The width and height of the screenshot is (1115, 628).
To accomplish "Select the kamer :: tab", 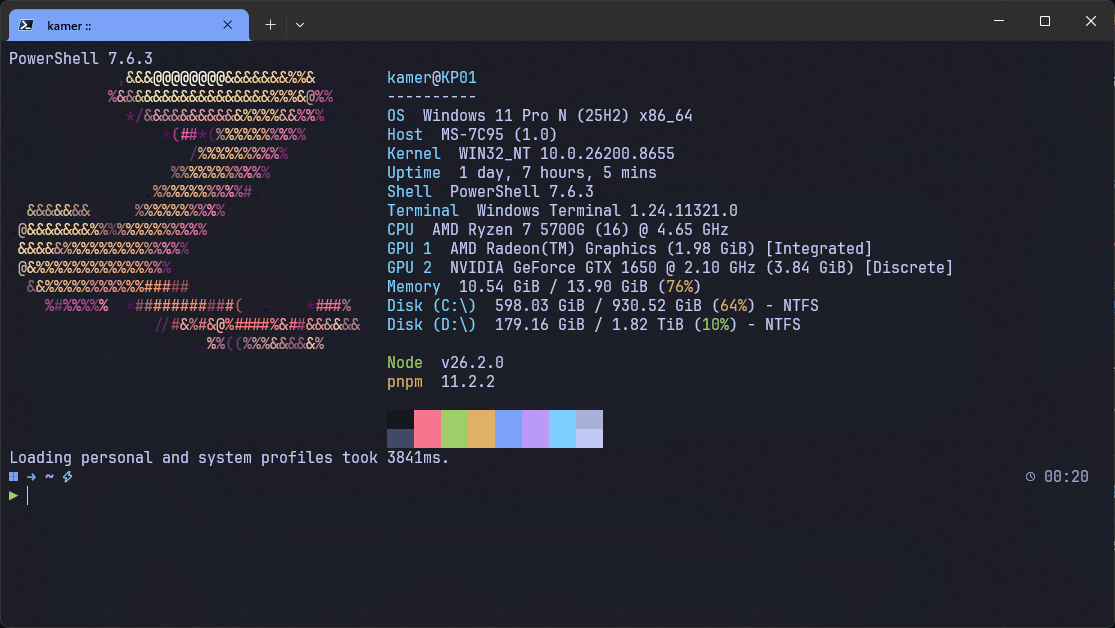I will 129,25.
